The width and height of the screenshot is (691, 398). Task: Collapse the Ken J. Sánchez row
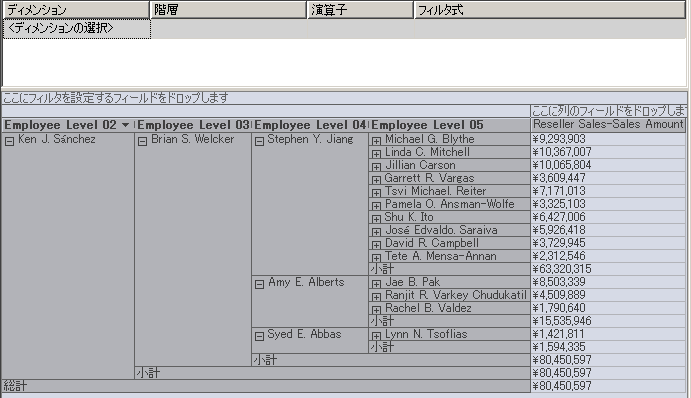coord(10,141)
